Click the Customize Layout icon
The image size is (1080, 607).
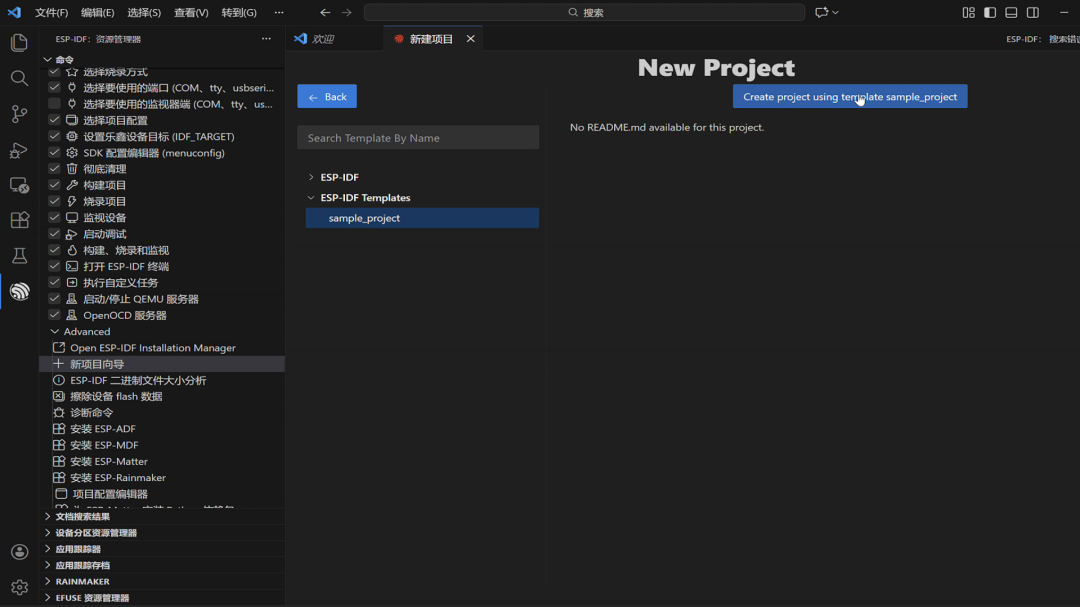pyautogui.click(x=968, y=12)
